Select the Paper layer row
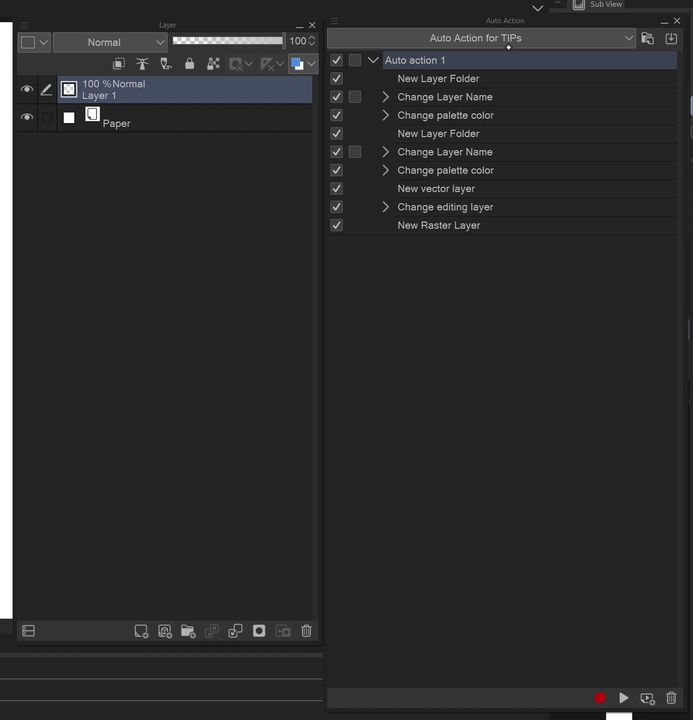The image size is (693, 720). pyautogui.click(x=185, y=118)
